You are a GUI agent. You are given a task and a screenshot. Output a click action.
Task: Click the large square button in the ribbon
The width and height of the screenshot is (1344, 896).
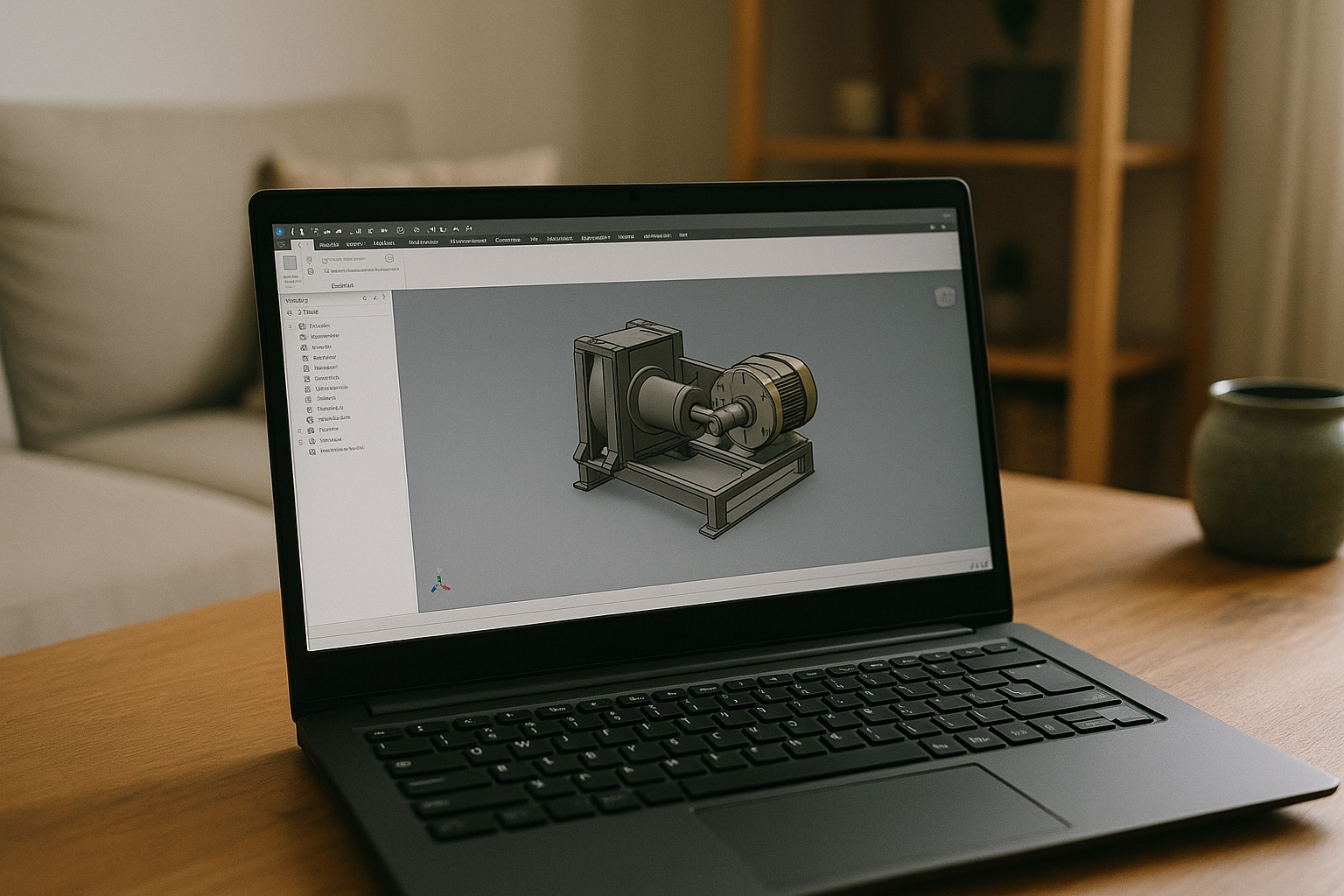point(290,263)
